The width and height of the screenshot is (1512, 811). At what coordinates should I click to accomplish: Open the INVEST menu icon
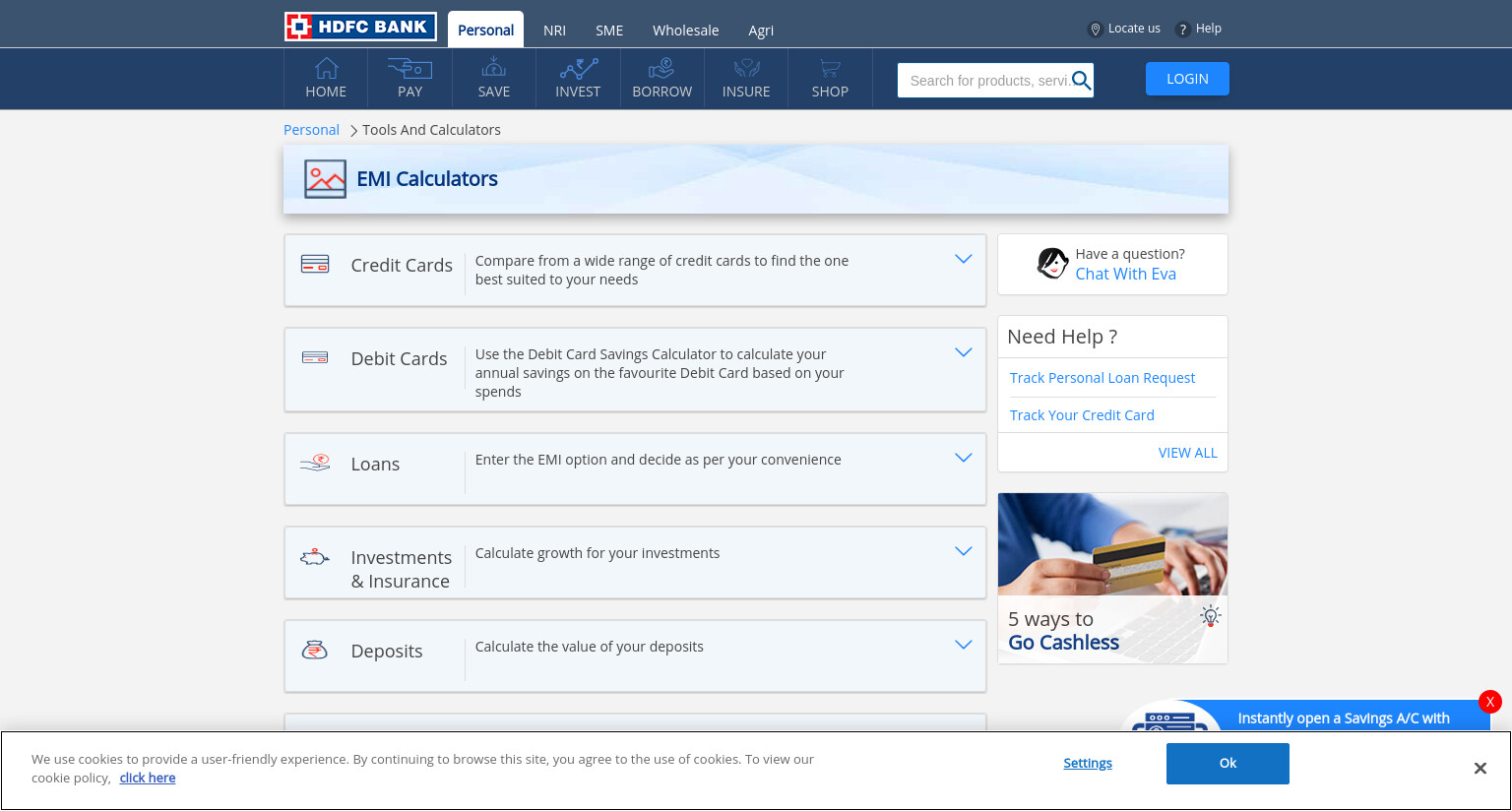579,68
